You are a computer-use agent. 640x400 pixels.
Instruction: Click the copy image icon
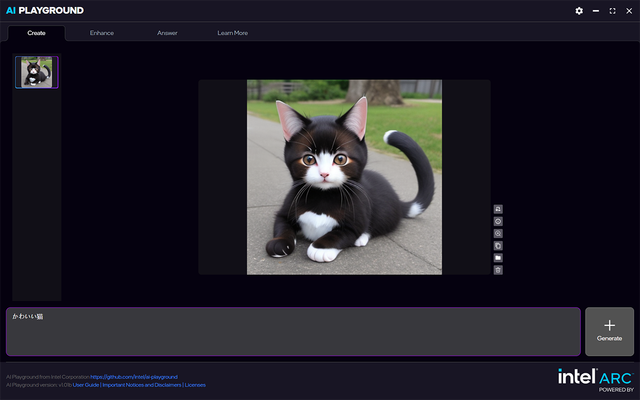(498, 245)
